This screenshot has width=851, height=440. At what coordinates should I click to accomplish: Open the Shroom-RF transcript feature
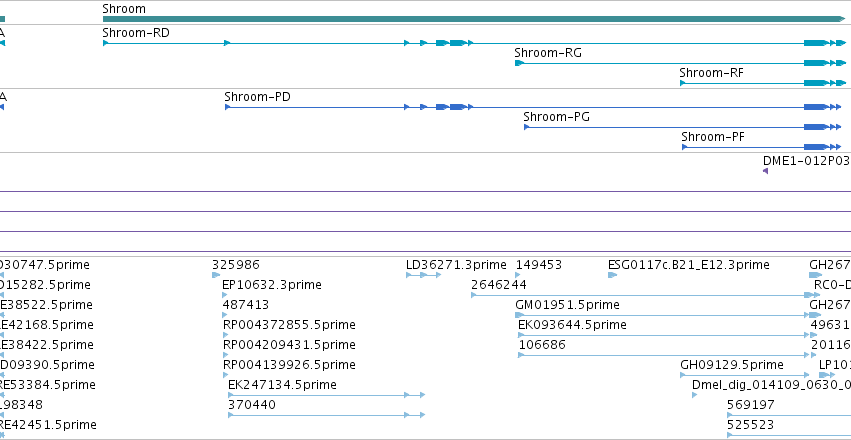point(763,83)
